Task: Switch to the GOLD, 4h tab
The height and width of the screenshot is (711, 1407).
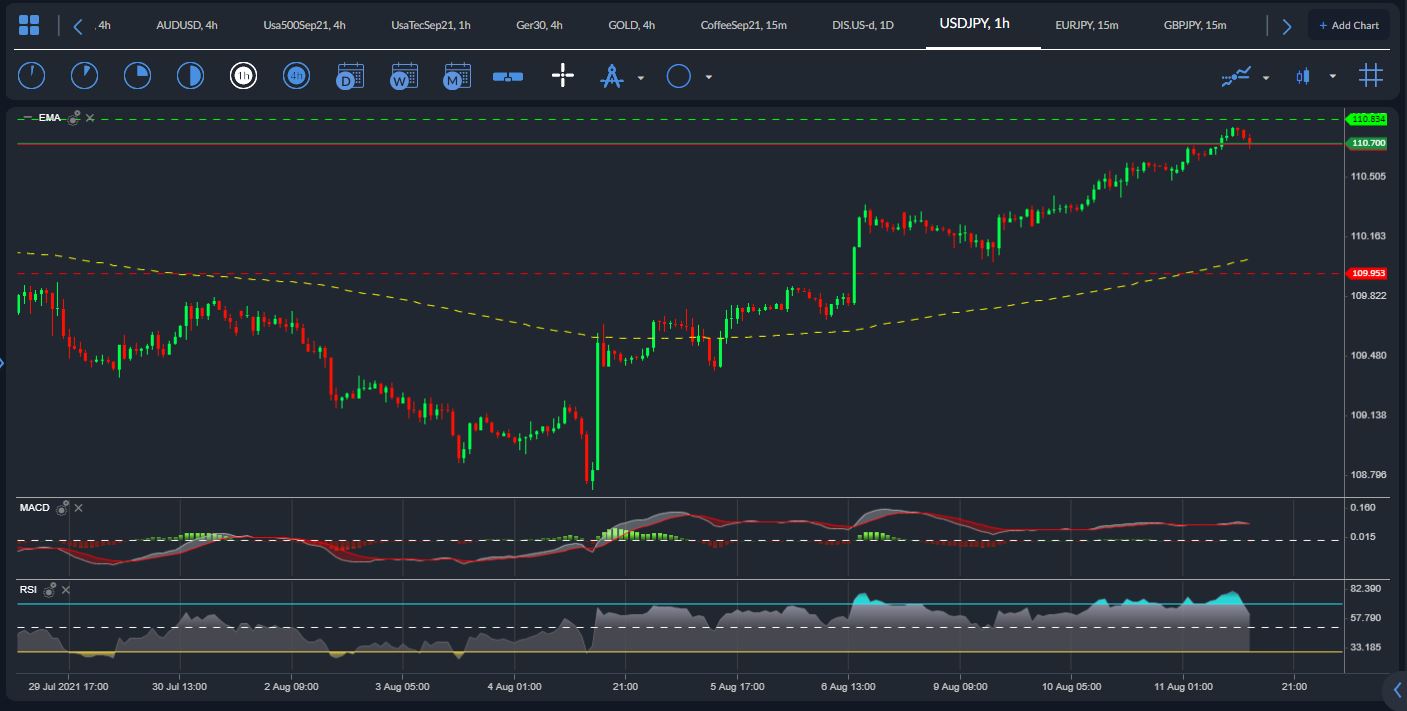Action: point(631,25)
